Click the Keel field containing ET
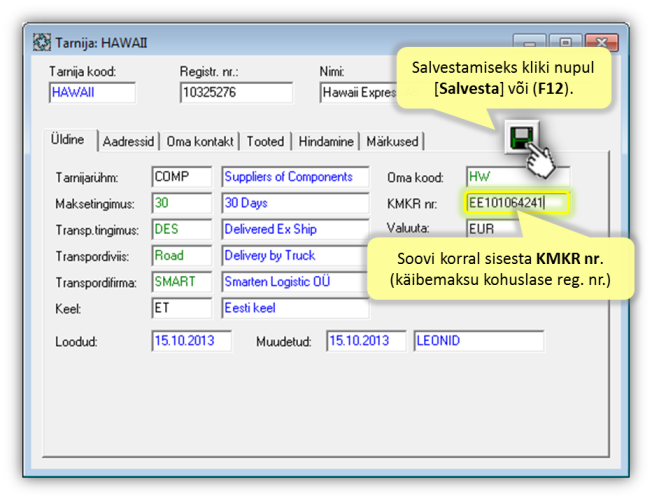Image resolution: width=652 pixels, height=500 pixels. coord(181,307)
